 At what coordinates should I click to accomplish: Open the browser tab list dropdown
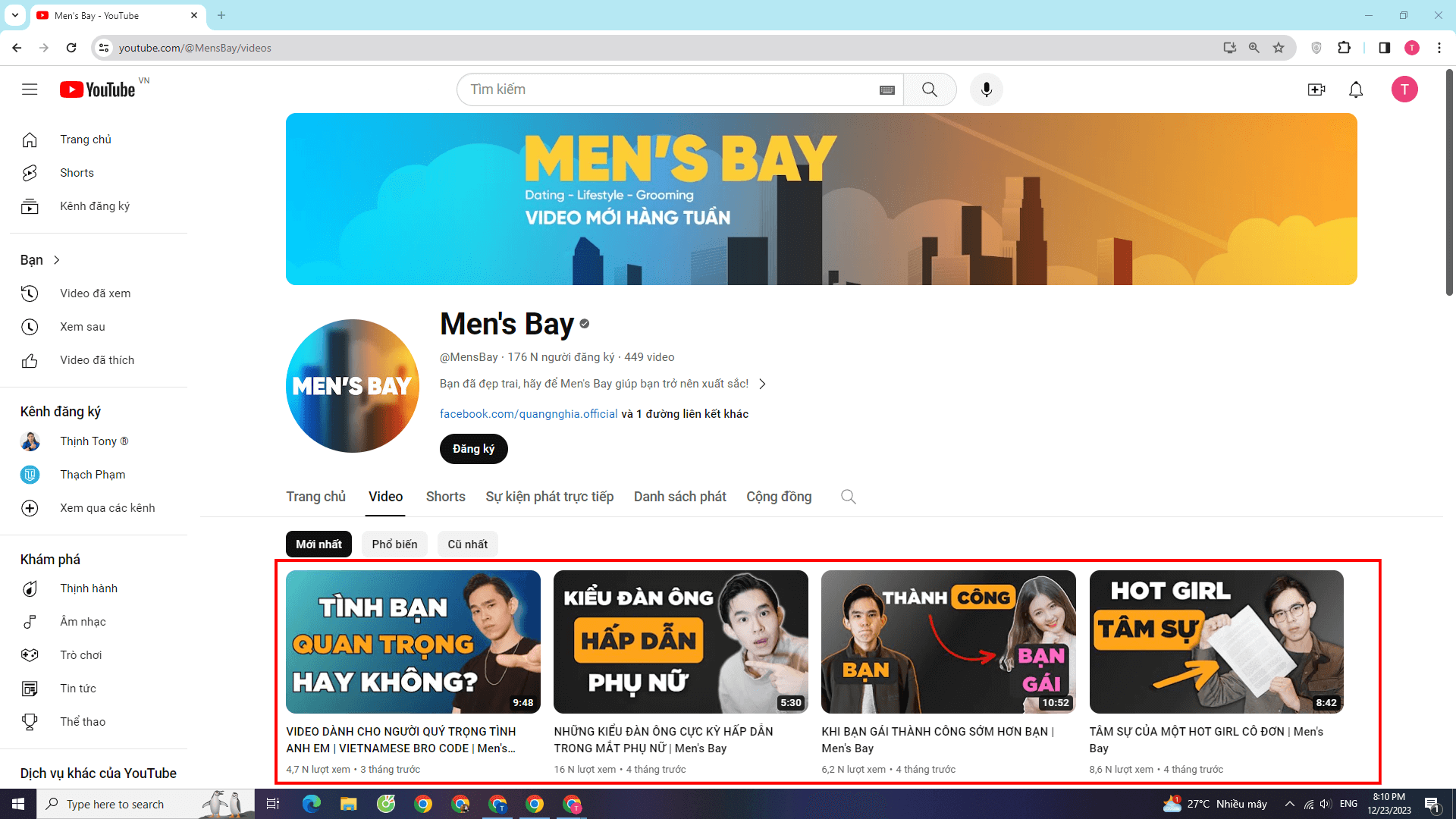[14, 15]
